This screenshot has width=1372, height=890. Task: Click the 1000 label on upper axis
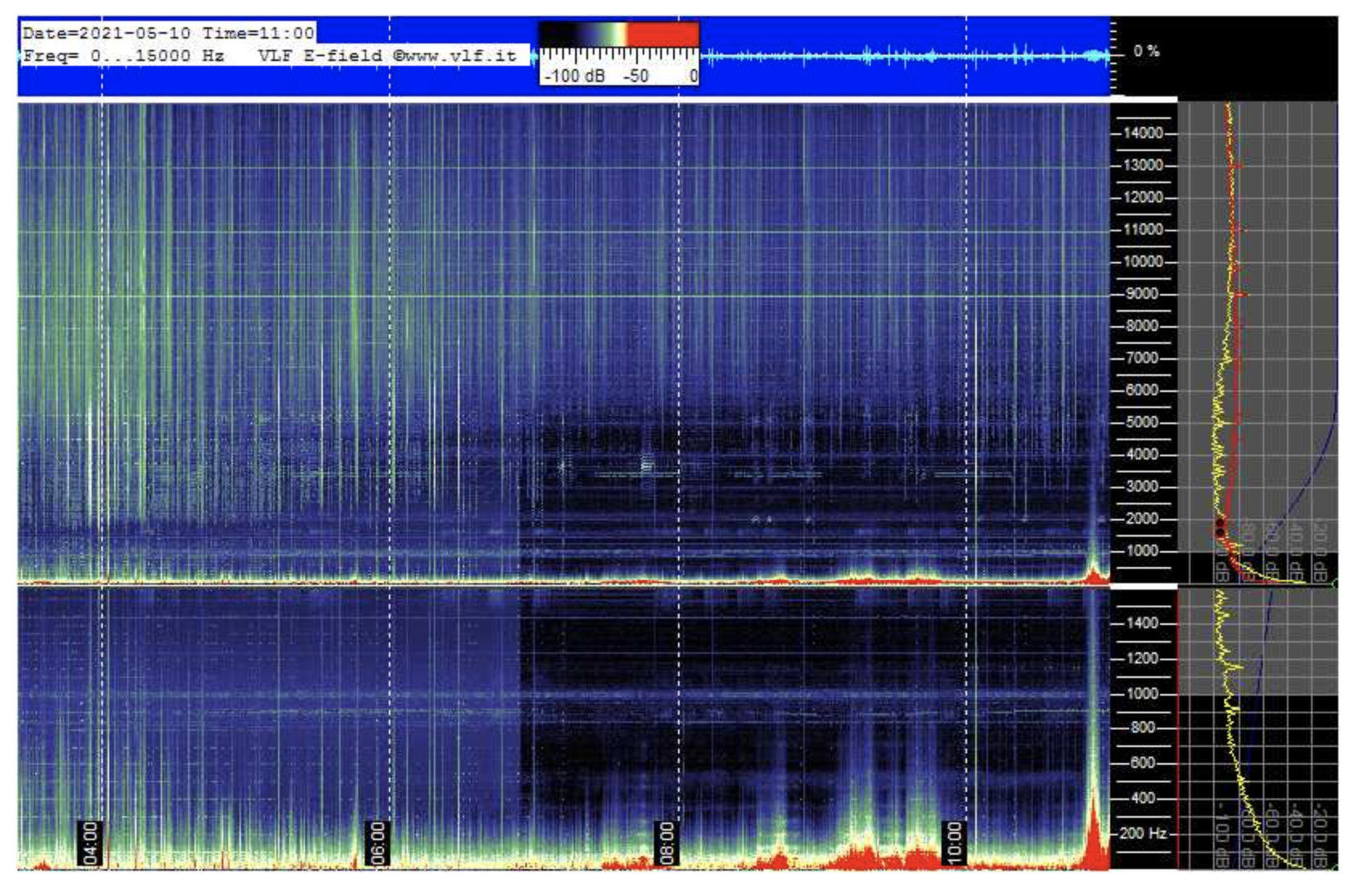[x=1142, y=551]
